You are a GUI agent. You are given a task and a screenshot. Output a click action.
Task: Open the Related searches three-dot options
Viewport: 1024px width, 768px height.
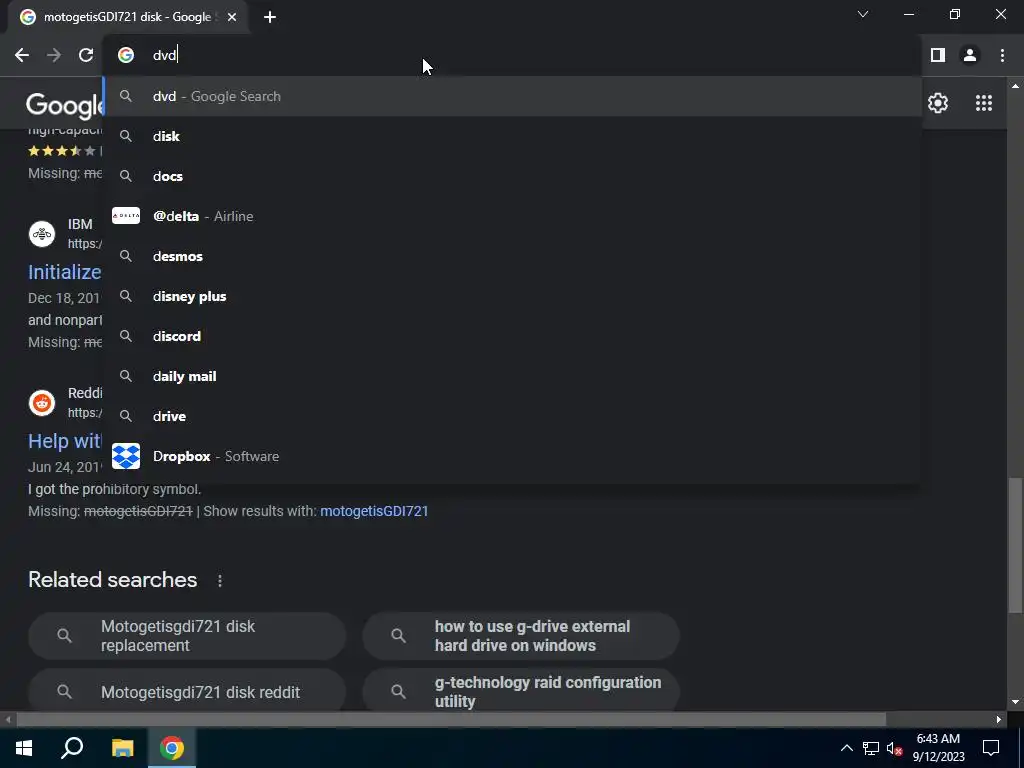tap(220, 581)
